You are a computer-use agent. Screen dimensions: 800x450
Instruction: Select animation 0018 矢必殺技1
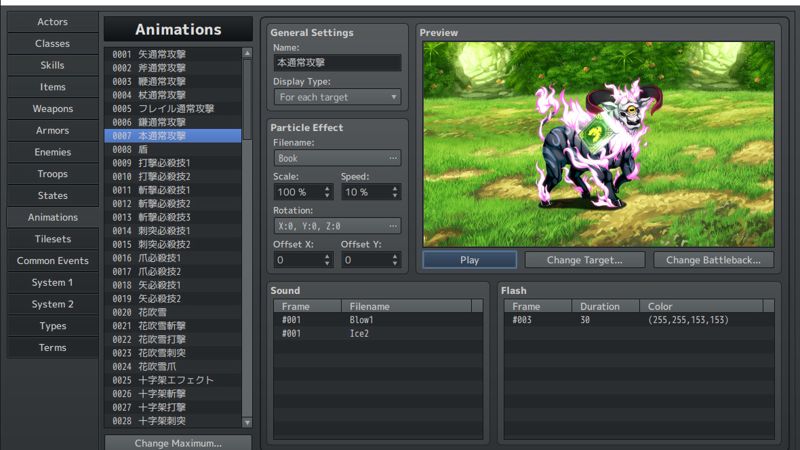[x=173, y=285]
